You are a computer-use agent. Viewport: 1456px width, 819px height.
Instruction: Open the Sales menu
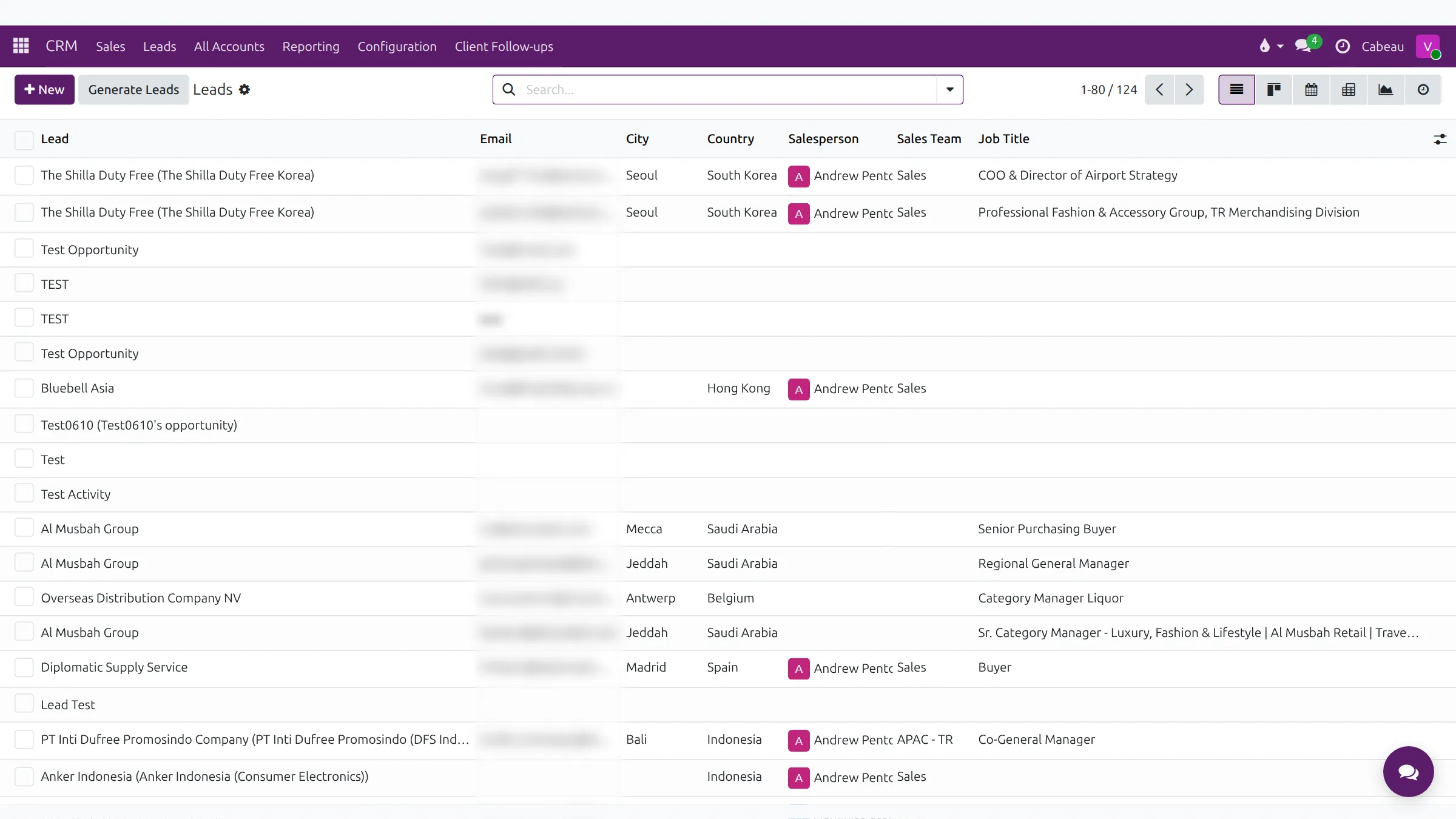click(110, 46)
